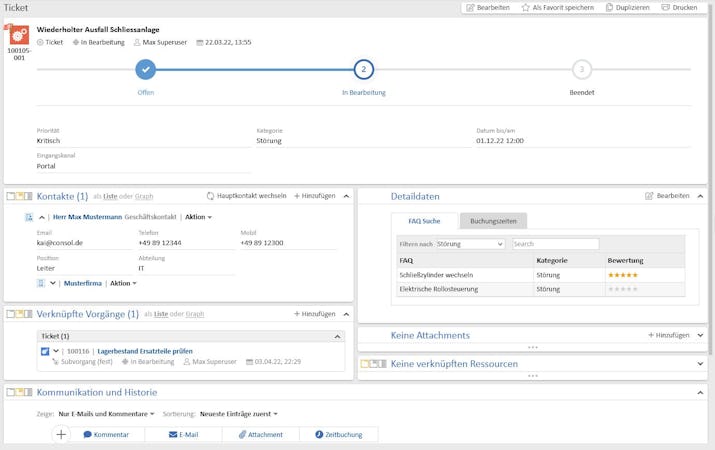Collapse the Detaildaten section
This screenshot has width=715, height=450.
pos(700,196)
